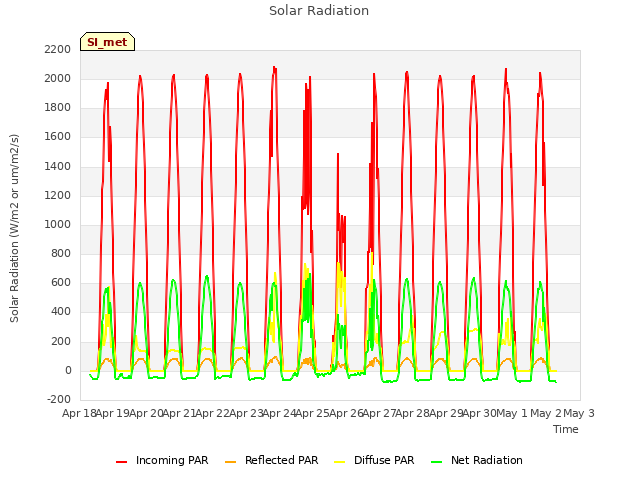Click the 1600 y-axis tick label
This screenshot has width=640, height=480.
click(x=58, y=137)
